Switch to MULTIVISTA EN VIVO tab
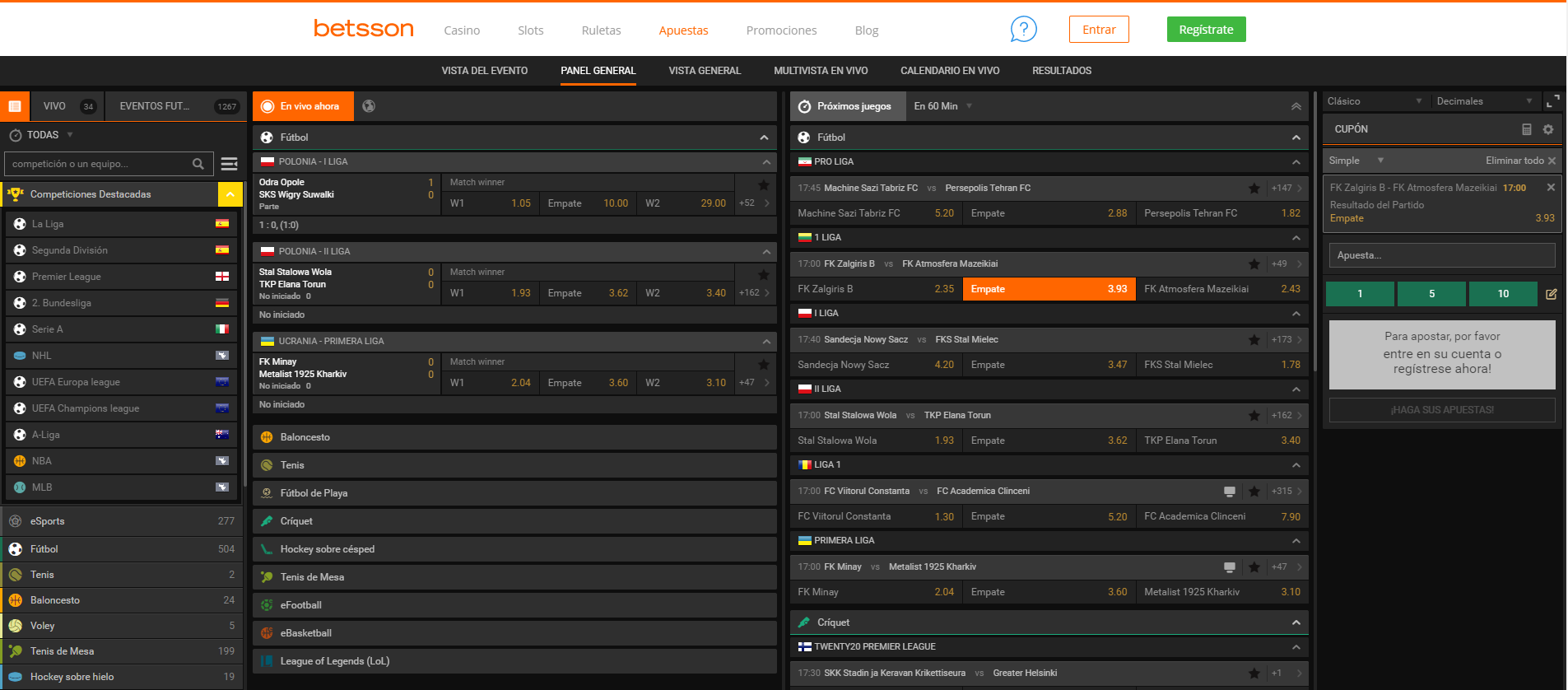The image size is (1568, 690). click(821, 71)
